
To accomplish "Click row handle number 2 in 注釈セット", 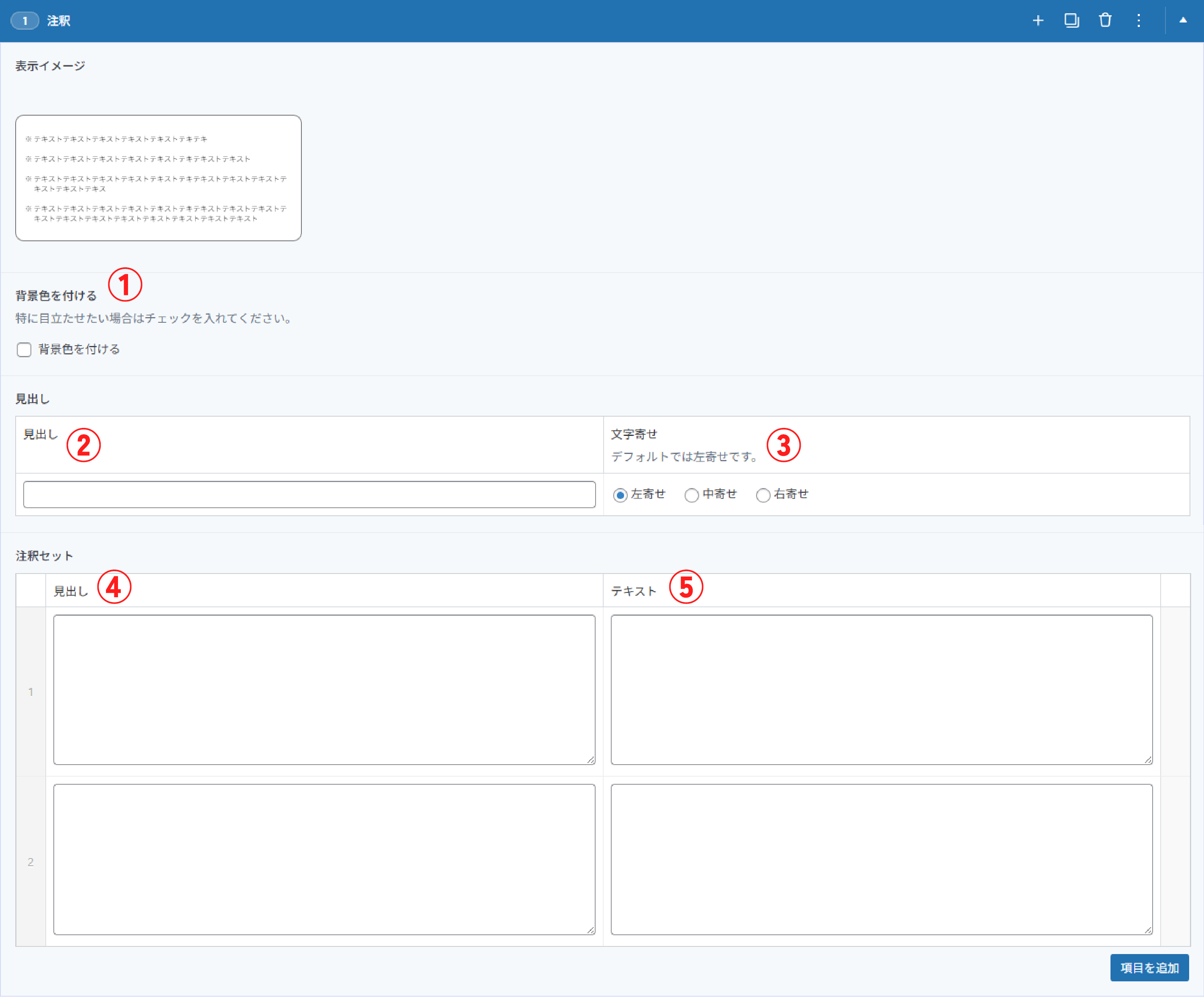I will tap(31, 862).
